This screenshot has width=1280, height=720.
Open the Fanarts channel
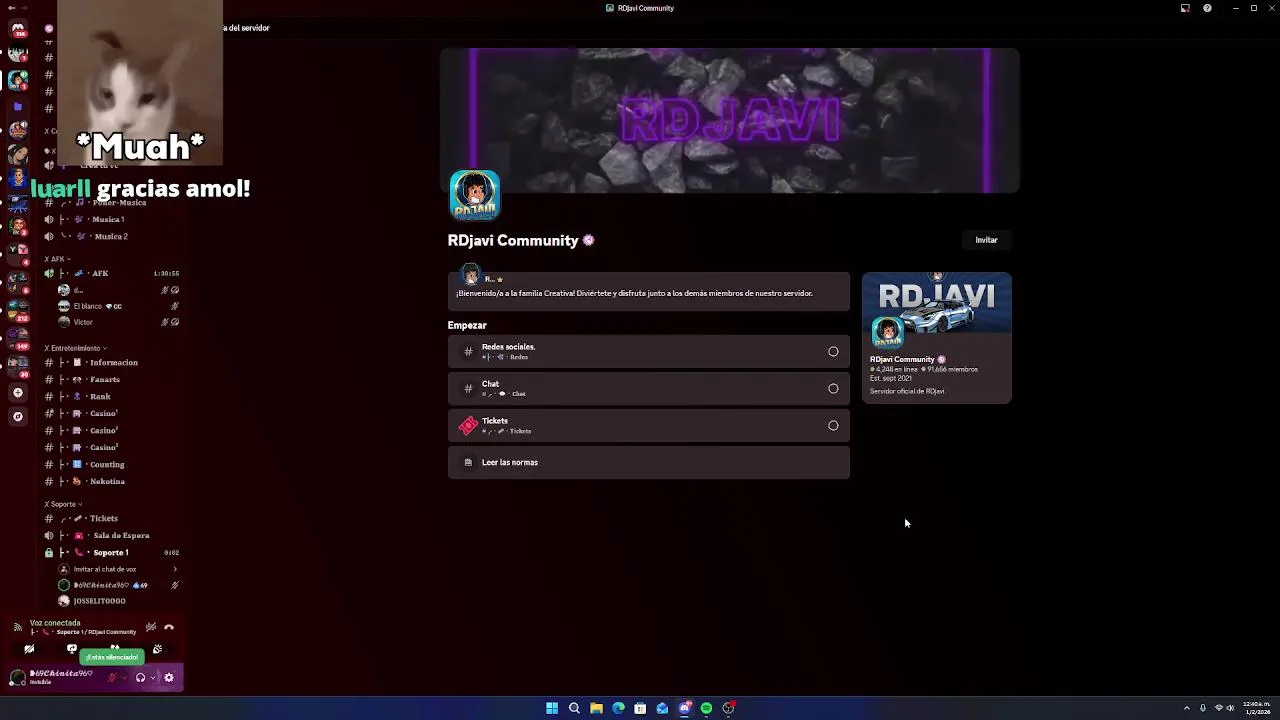coord(110,379)
